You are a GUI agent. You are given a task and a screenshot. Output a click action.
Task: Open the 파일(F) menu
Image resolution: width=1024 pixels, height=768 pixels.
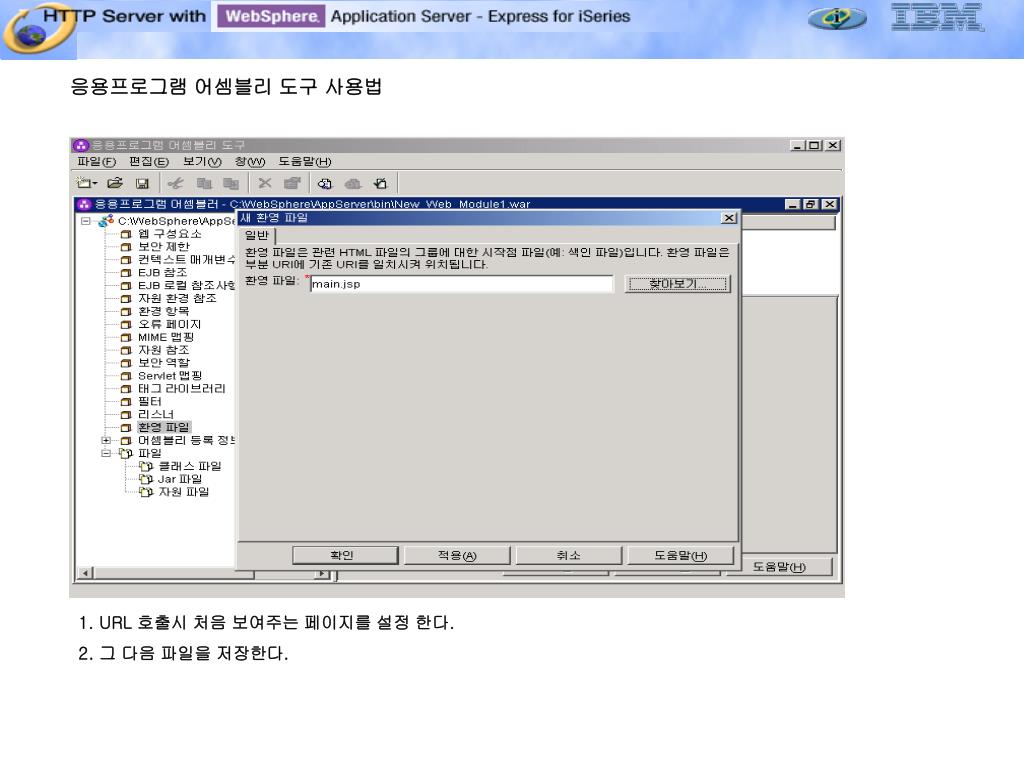96,161
